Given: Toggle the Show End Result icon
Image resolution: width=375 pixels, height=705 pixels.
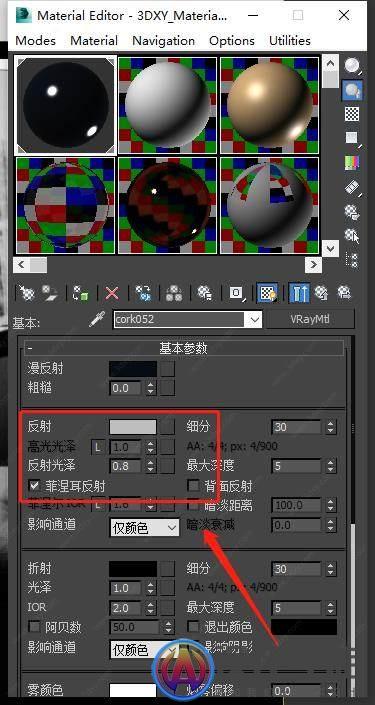Looking at the screenshot, I should coord(299,294).
